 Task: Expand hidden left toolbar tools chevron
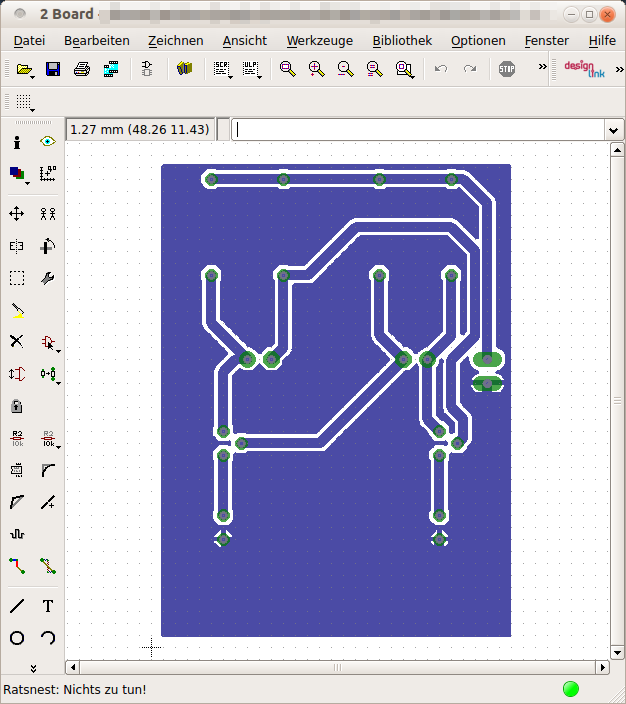coord(32,667)
